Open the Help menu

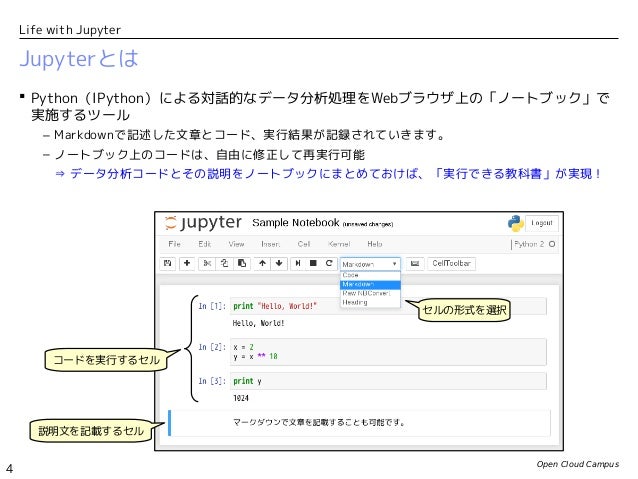[374, 244]
